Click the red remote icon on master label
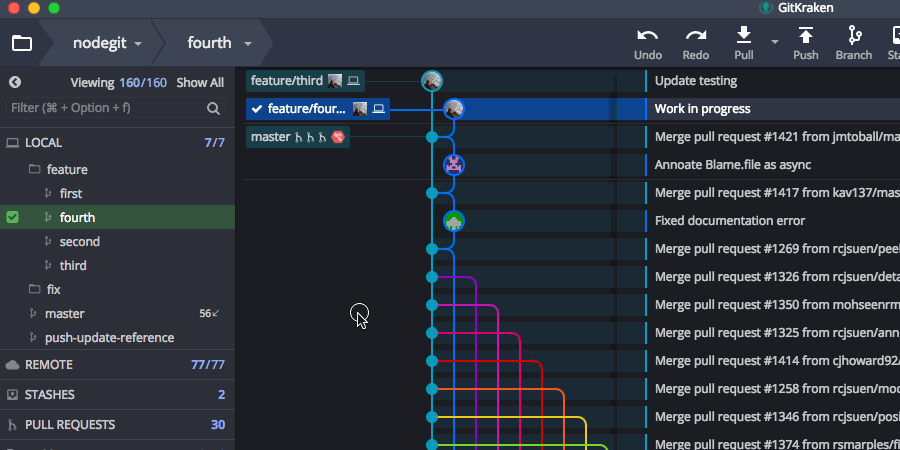The height and width of the screenshot is (450, 900). [338, 137]
